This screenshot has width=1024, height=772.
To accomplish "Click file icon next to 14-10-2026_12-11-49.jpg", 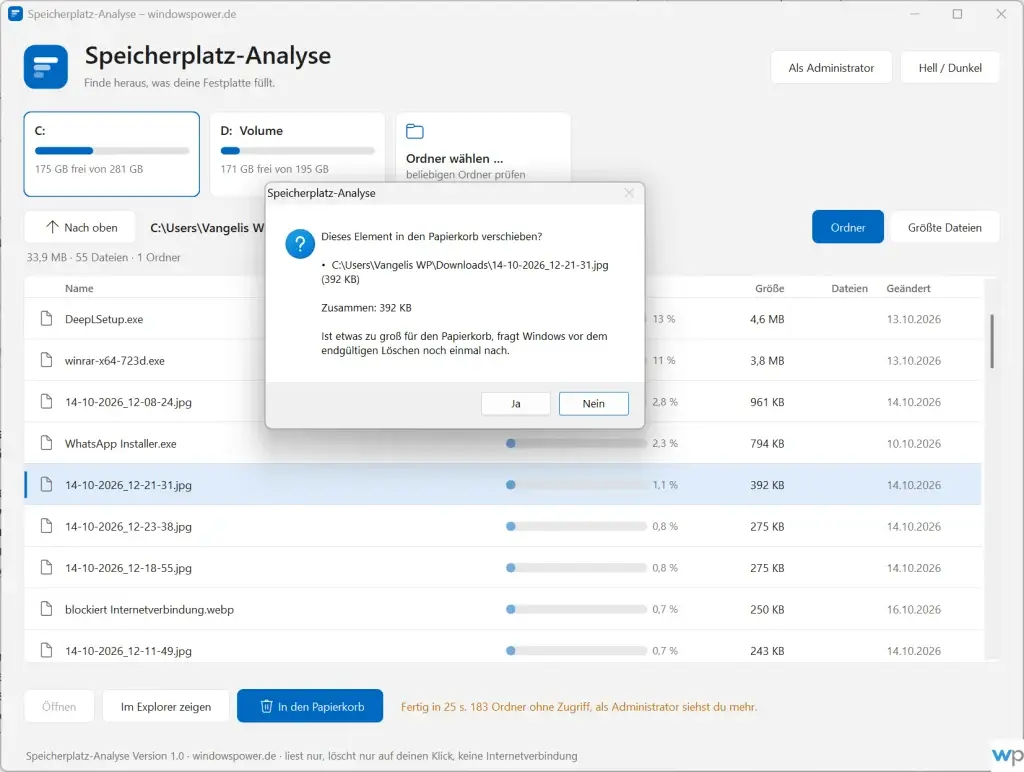I will click(x=46, y=651).
